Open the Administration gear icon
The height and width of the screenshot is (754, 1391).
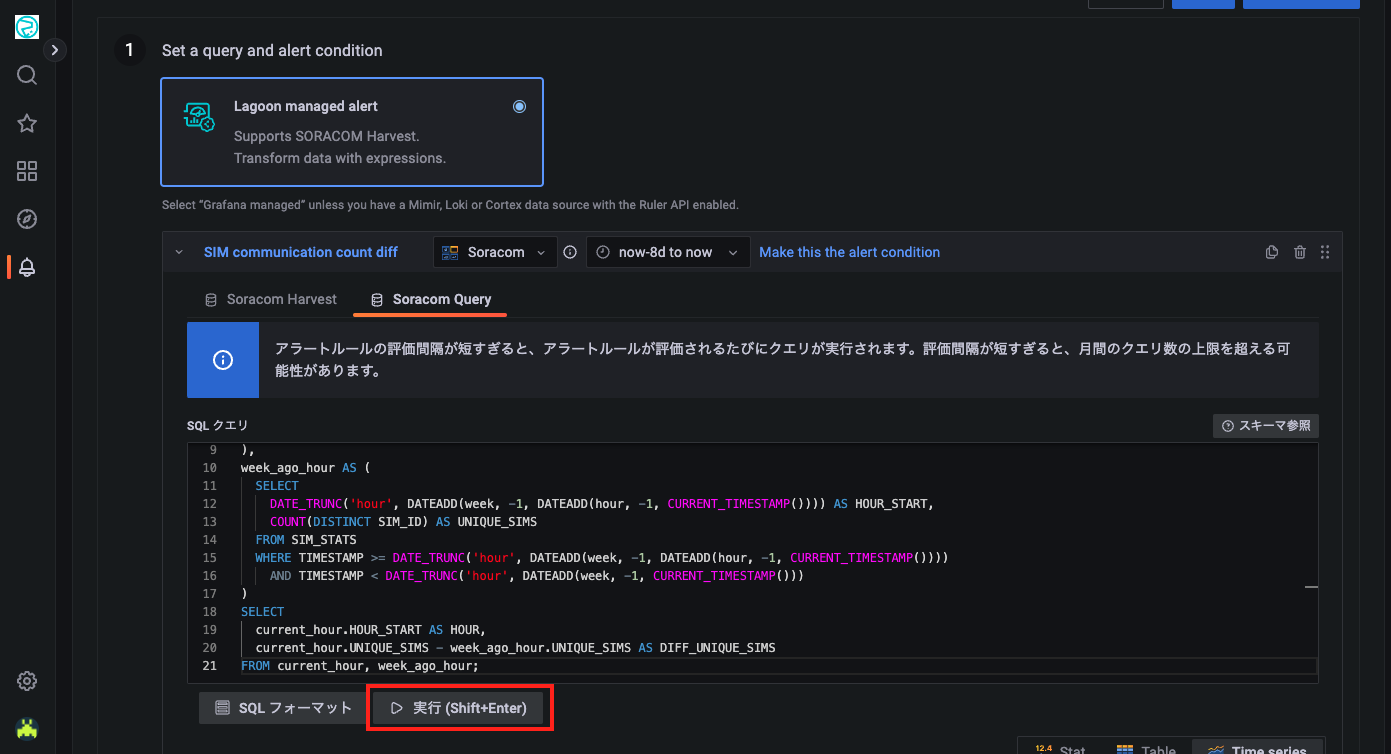pos(27,681)
